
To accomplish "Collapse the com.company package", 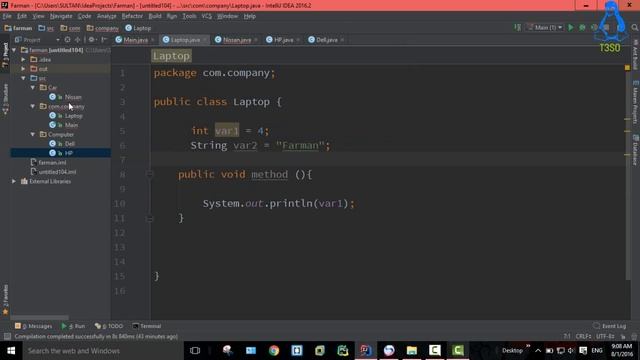I will click(33, 106).
